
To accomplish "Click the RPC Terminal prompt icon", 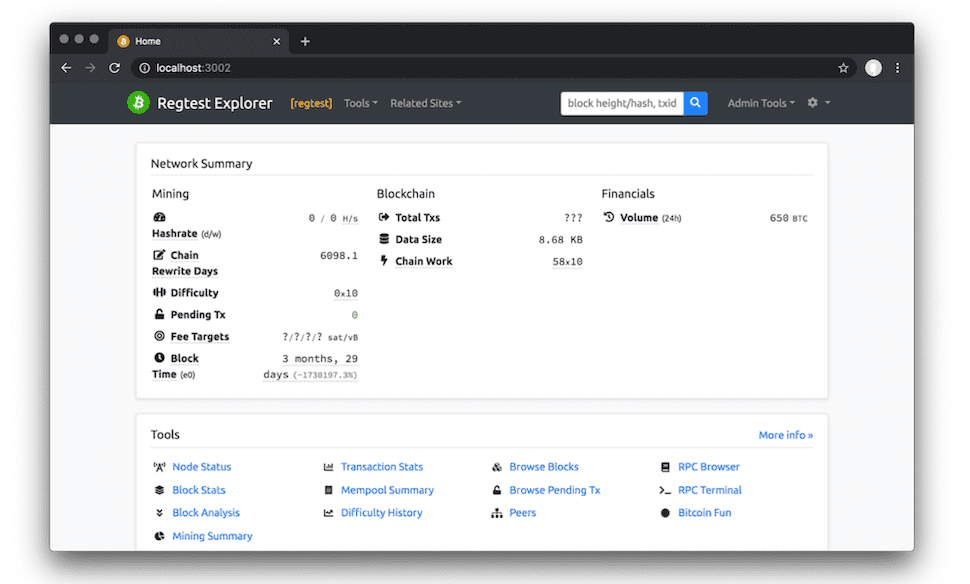I will click(x=665, y=490).
